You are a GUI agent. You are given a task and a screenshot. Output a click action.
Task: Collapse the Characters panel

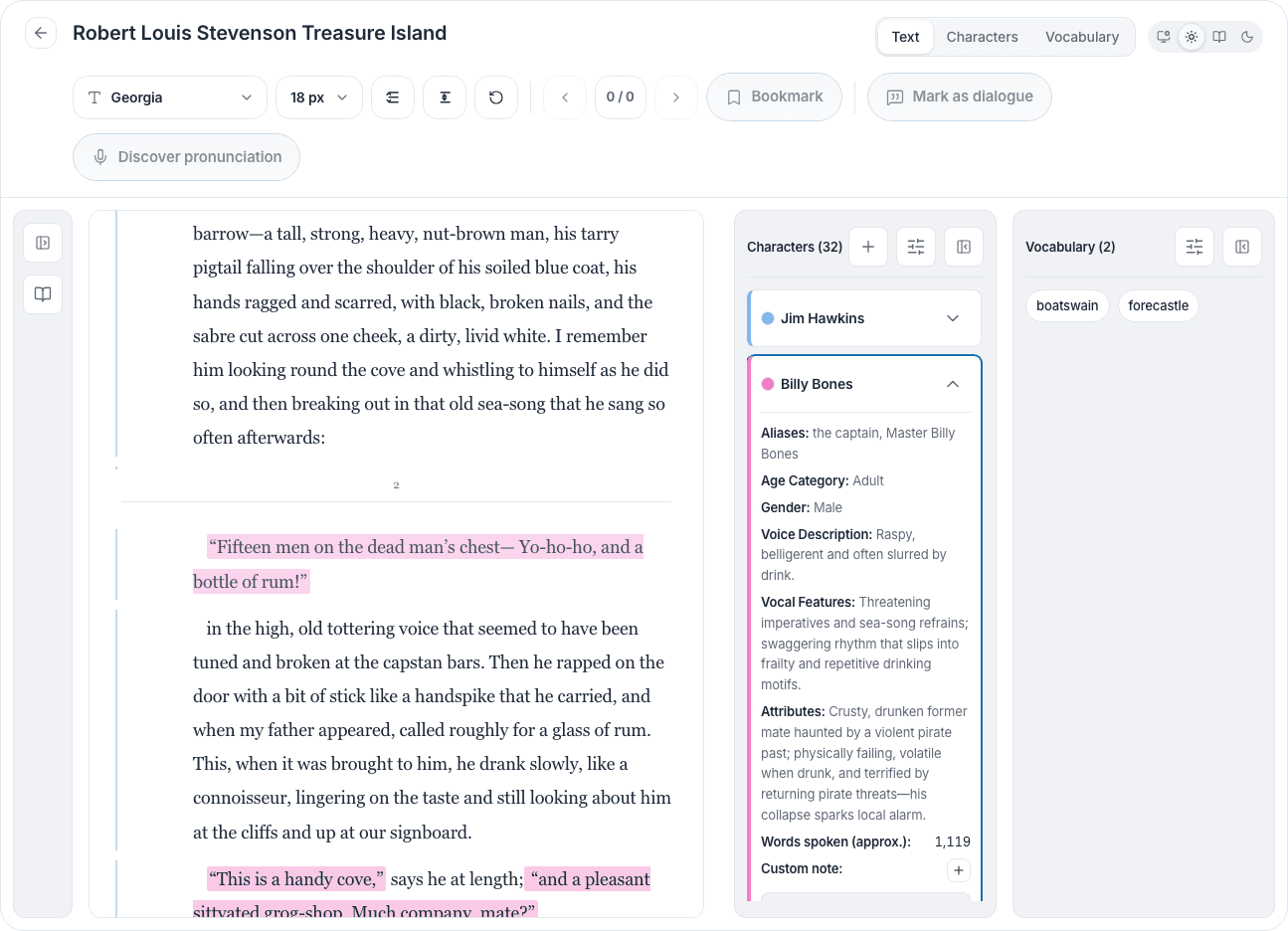pyautogui.click(x=964, y=247)
